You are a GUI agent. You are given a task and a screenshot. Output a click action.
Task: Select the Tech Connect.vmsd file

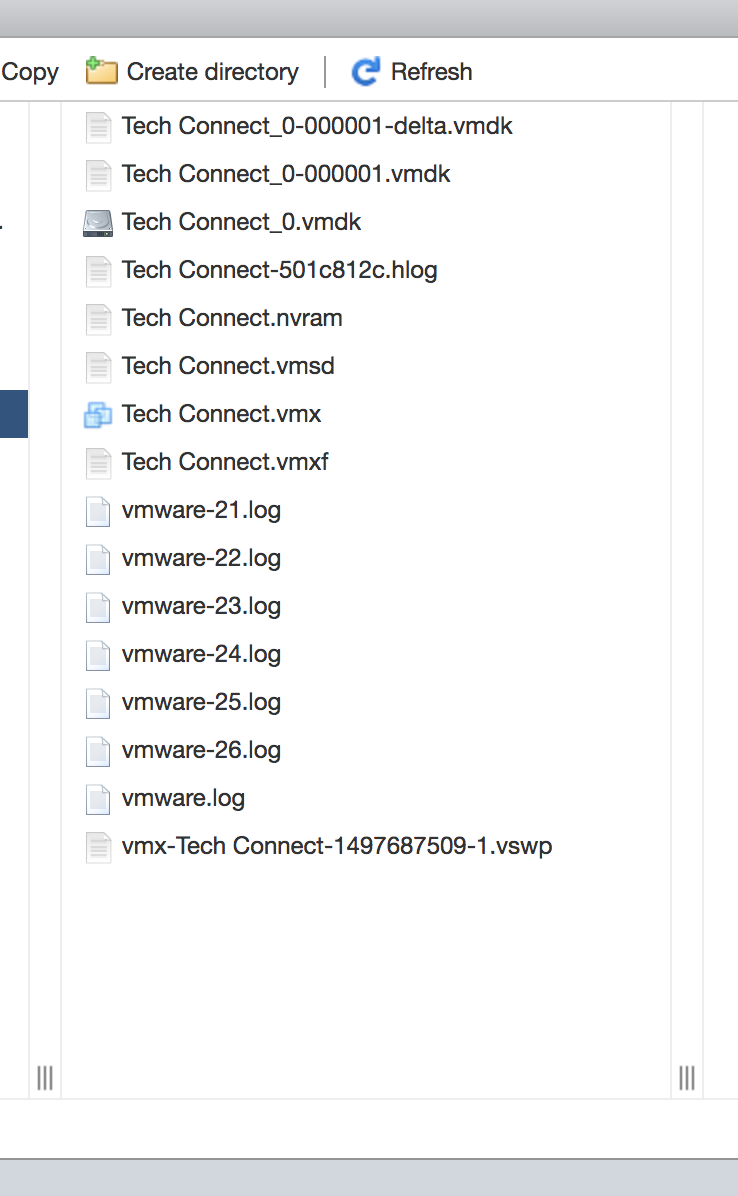228,366
